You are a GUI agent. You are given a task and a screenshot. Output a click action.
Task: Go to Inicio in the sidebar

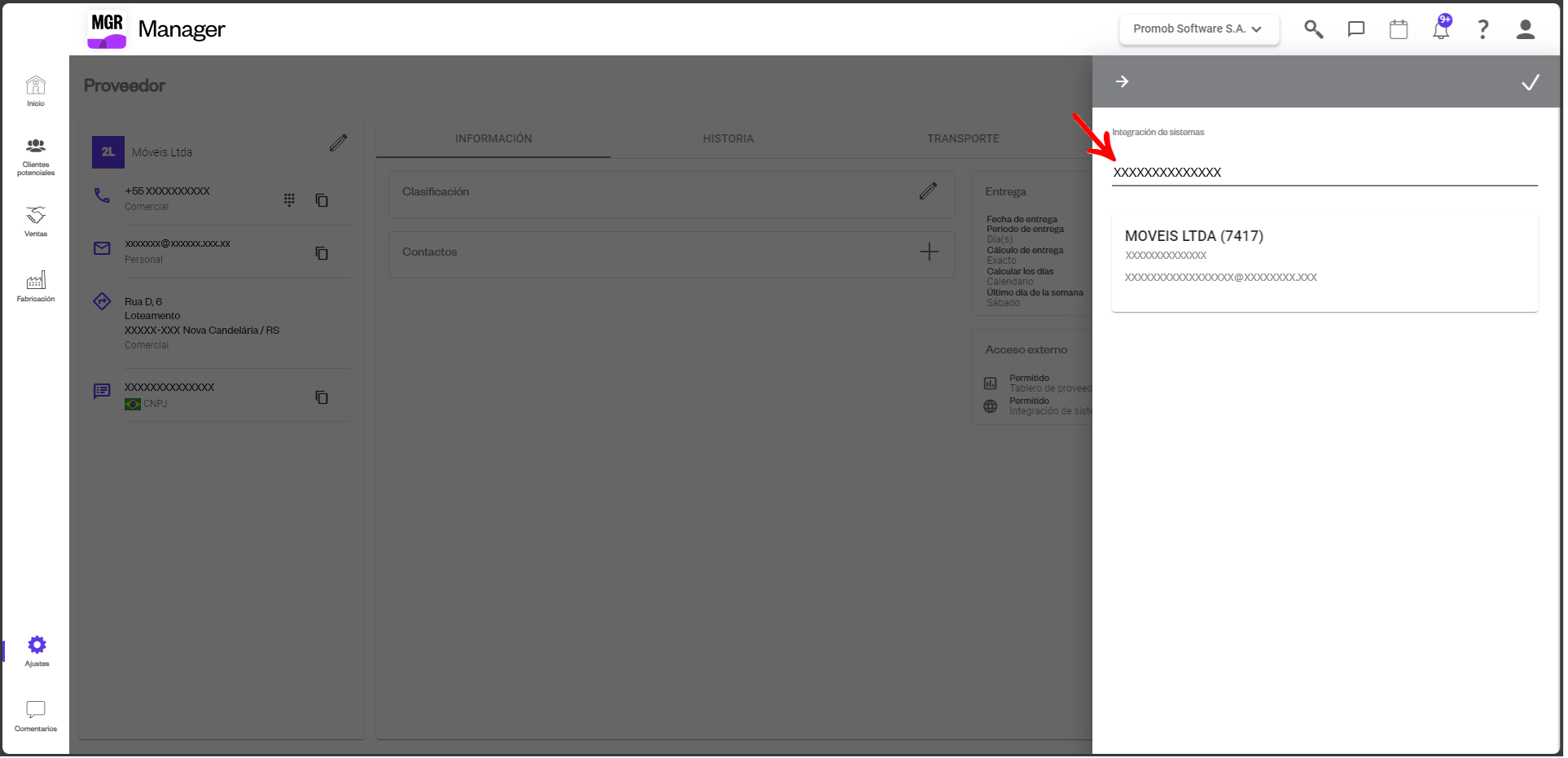pyautogui.click(x=36, y=91)
